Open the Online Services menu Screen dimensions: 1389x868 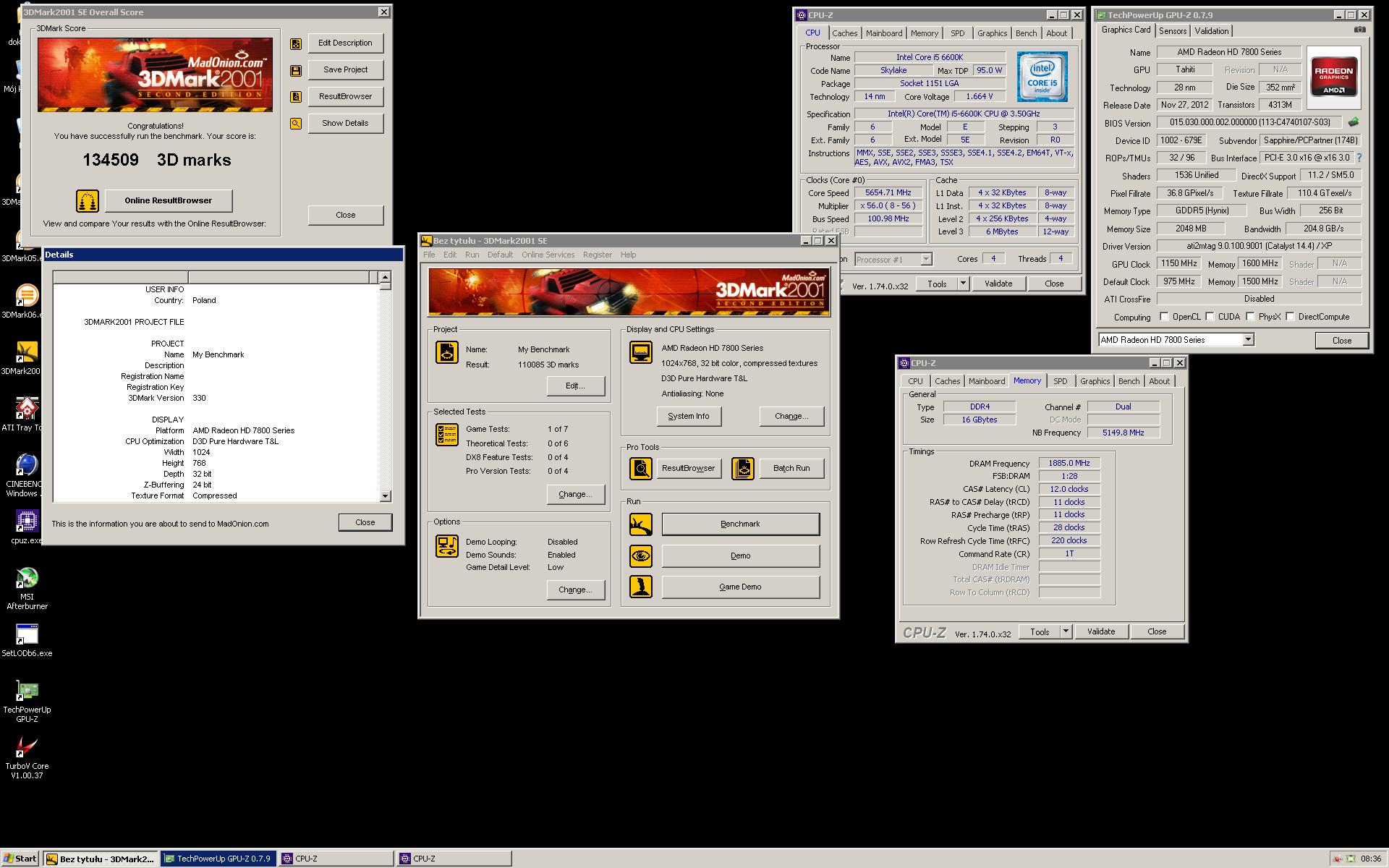548,255
